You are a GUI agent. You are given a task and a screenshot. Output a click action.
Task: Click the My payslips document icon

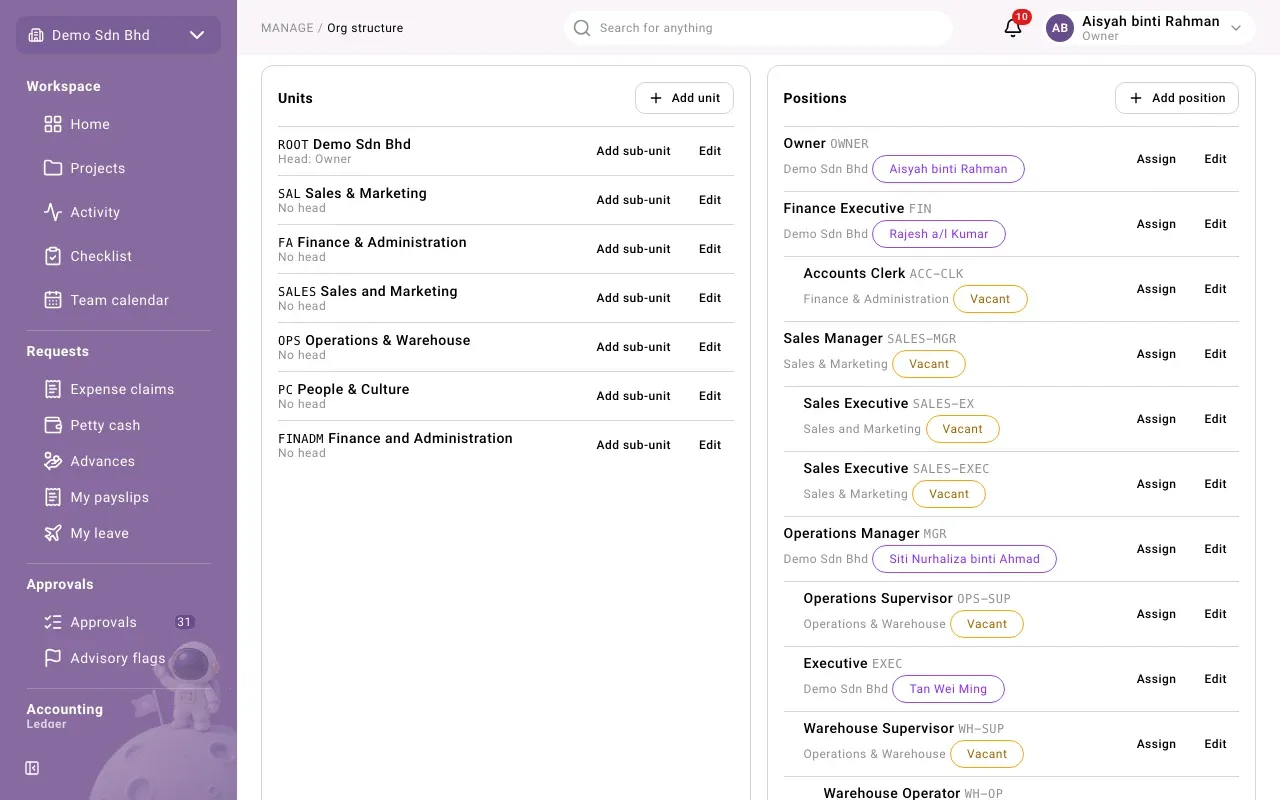(x=53, y=497)
